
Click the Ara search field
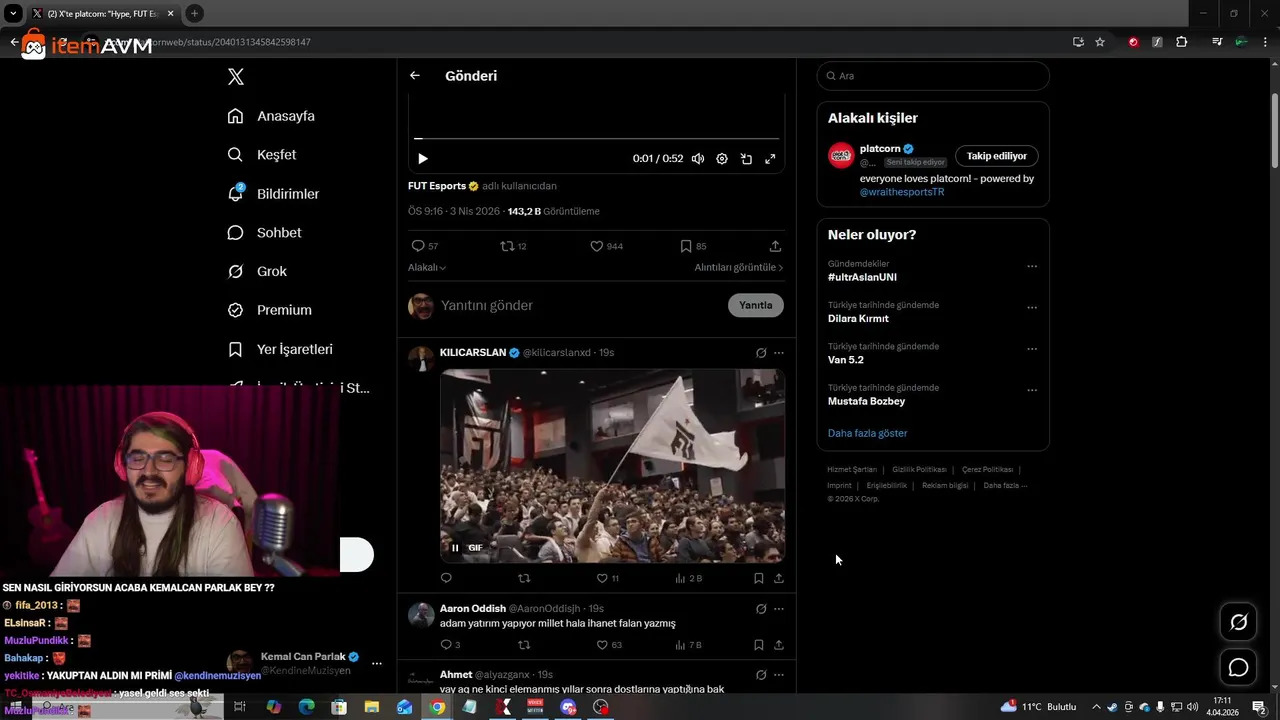point(933,76)
